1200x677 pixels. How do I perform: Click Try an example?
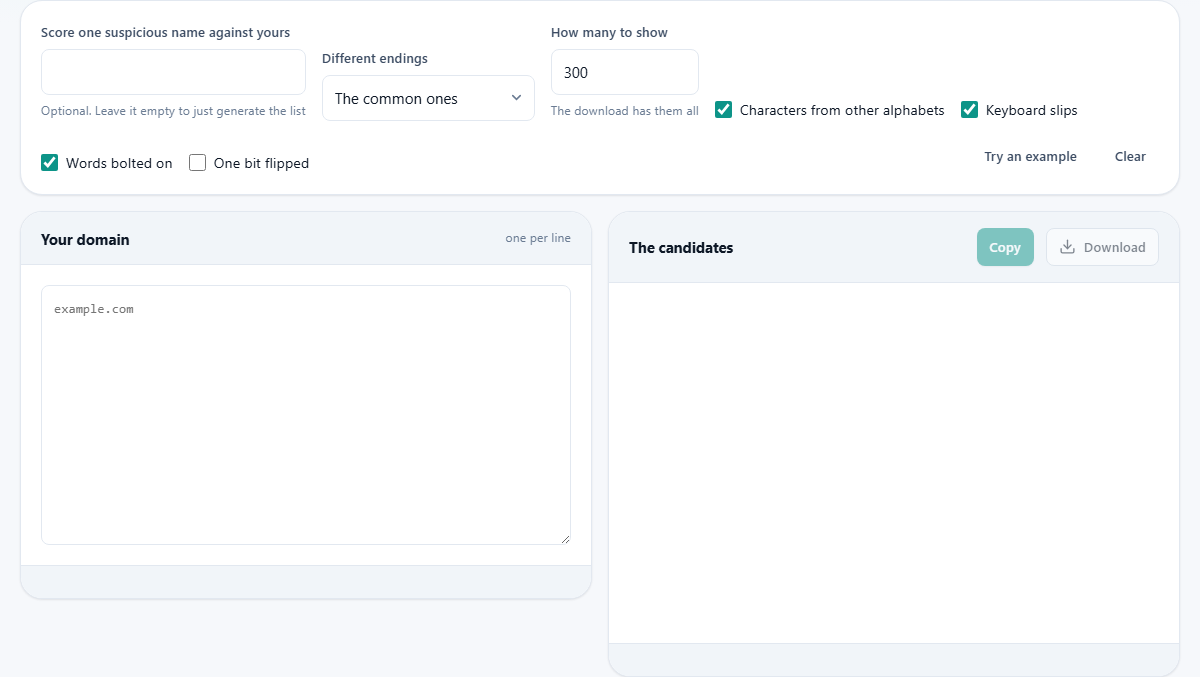pos(1030,156)
